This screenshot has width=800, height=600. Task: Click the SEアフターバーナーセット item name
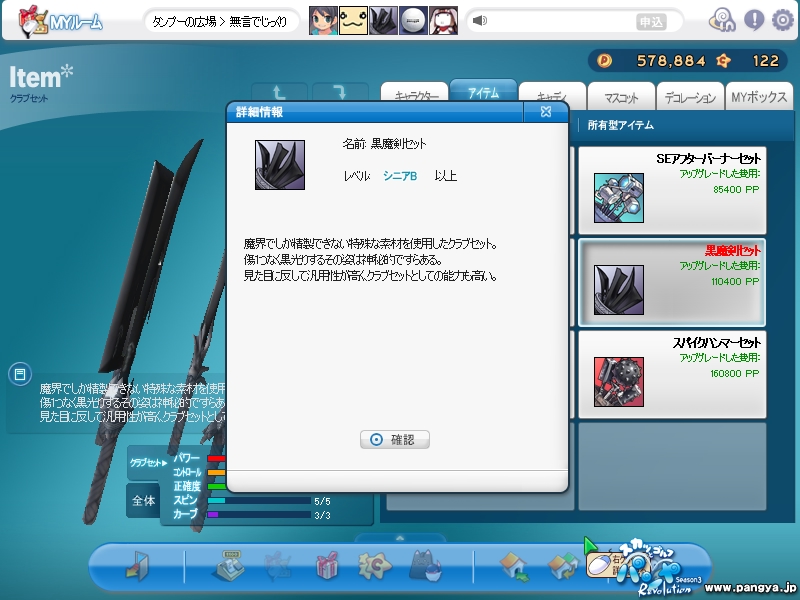point(708,159)
